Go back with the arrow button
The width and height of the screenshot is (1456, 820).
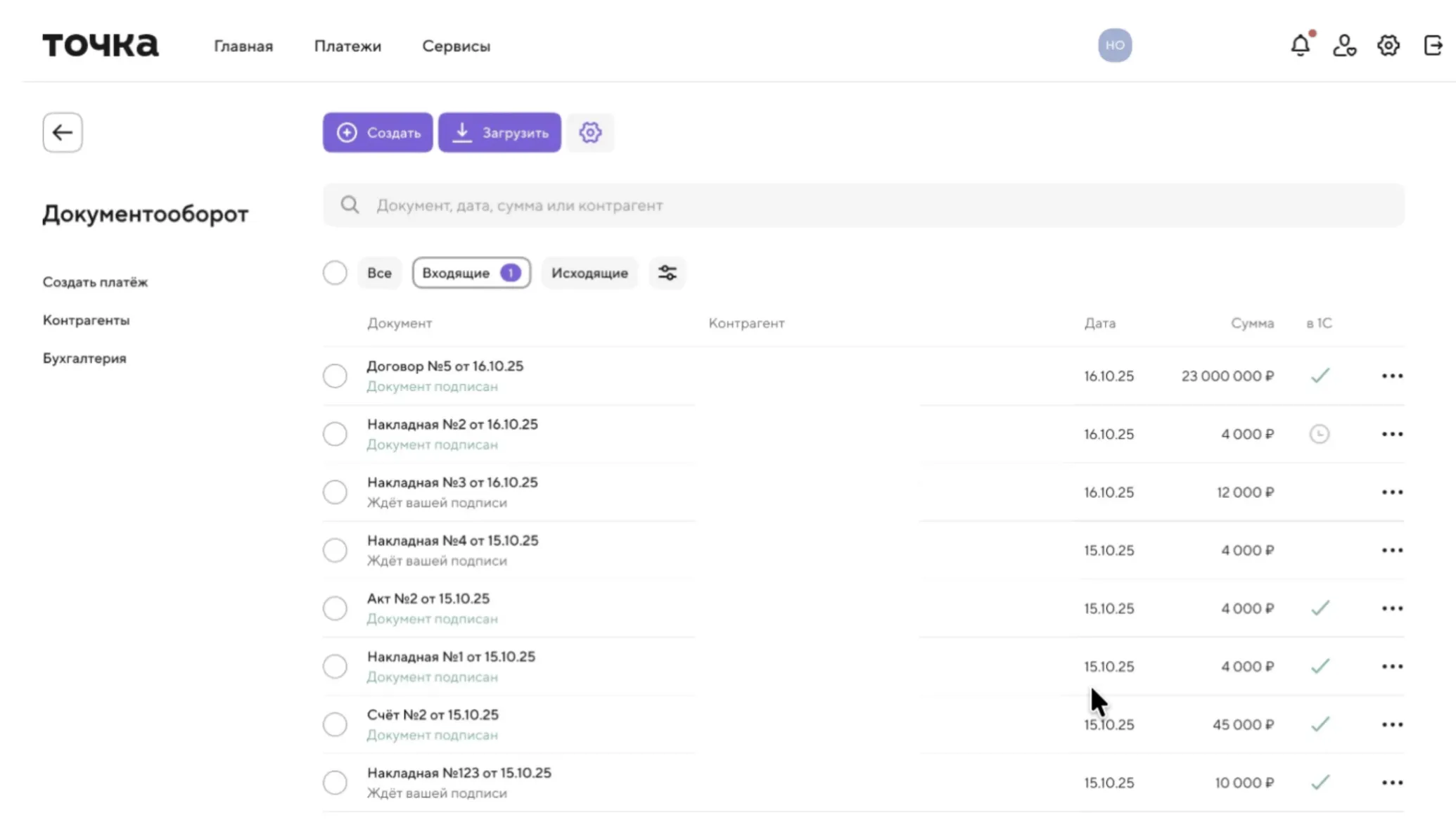(x=63, y=132)
